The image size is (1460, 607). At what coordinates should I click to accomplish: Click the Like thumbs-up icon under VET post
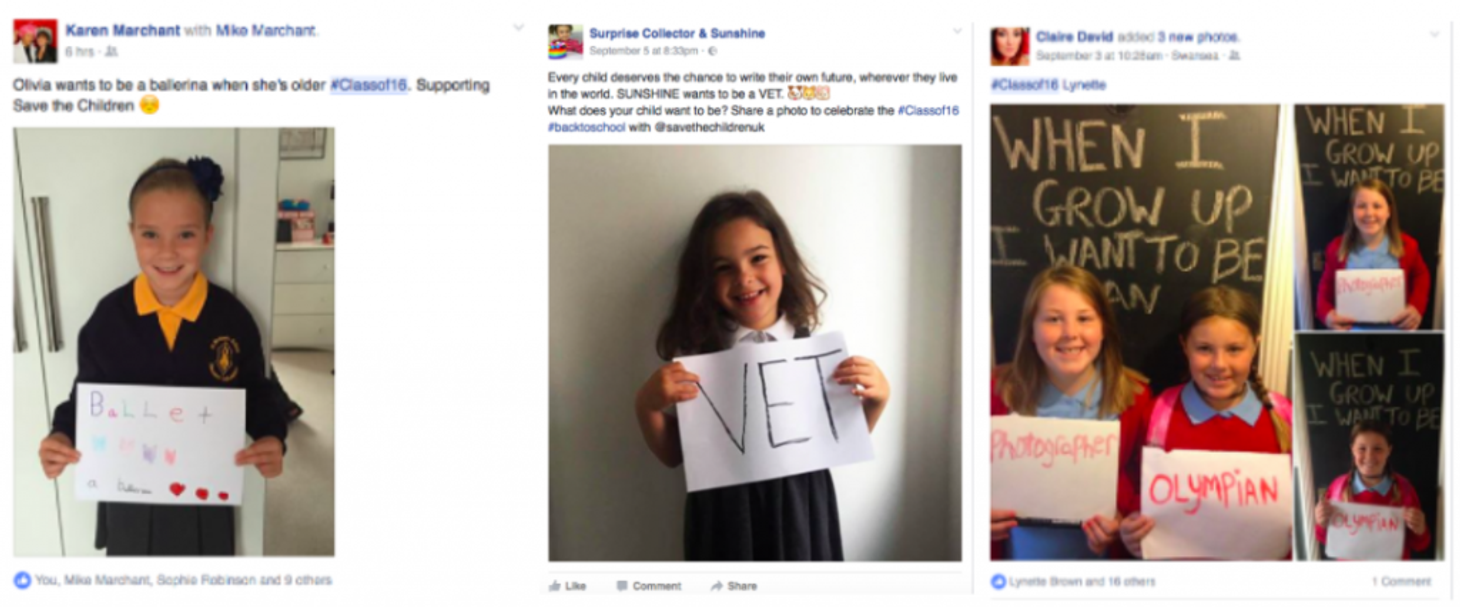pyautogui.click(x=554, y=586)
